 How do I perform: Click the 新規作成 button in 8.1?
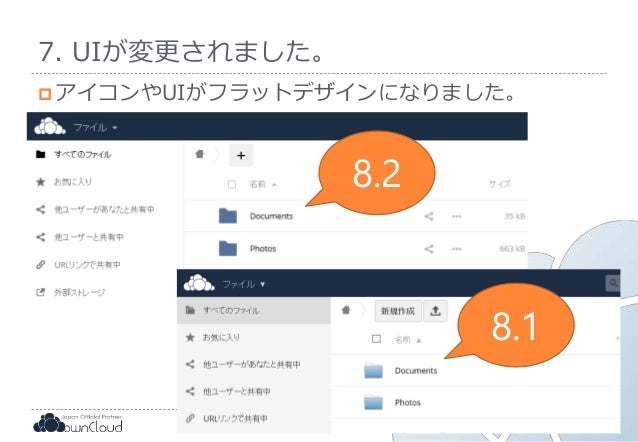[398, 311]
